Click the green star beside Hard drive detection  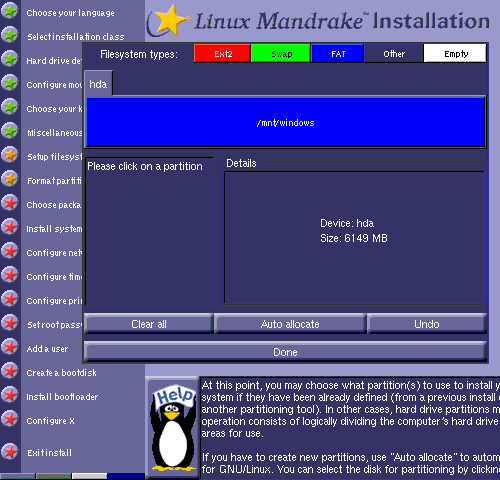pos(10,59)
